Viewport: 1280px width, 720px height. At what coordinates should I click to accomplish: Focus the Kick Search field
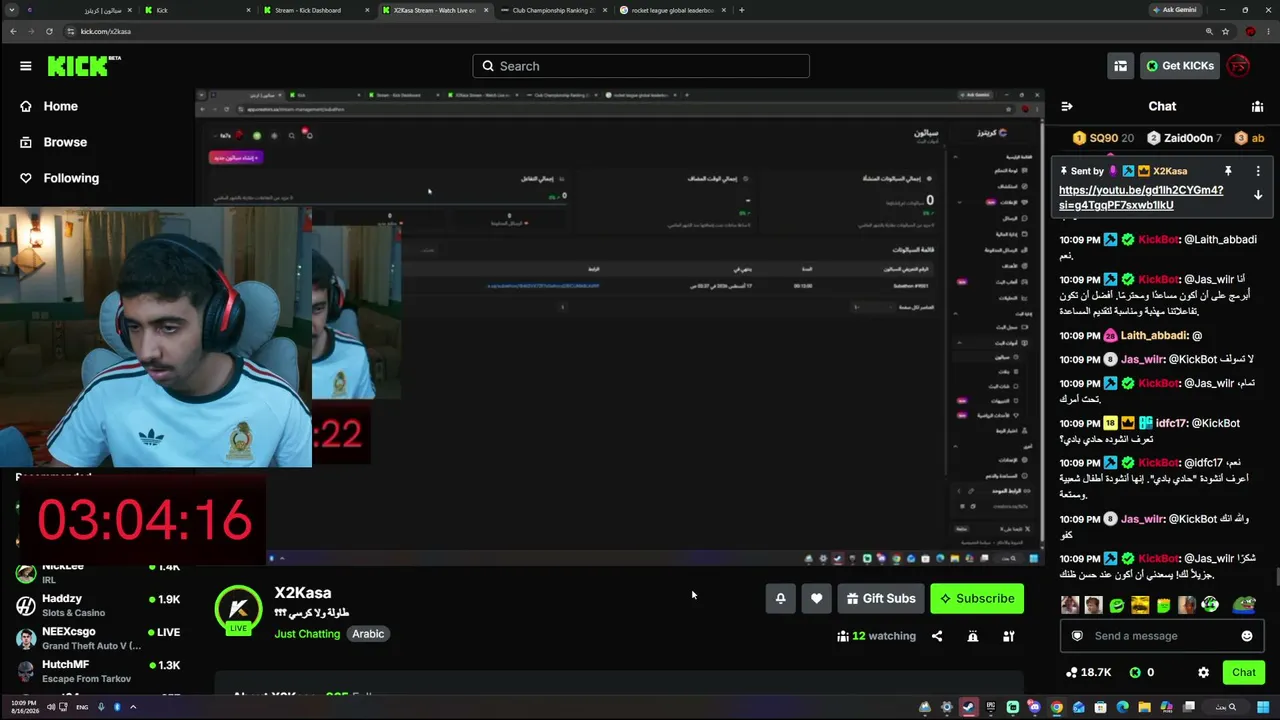click(641, 66)
